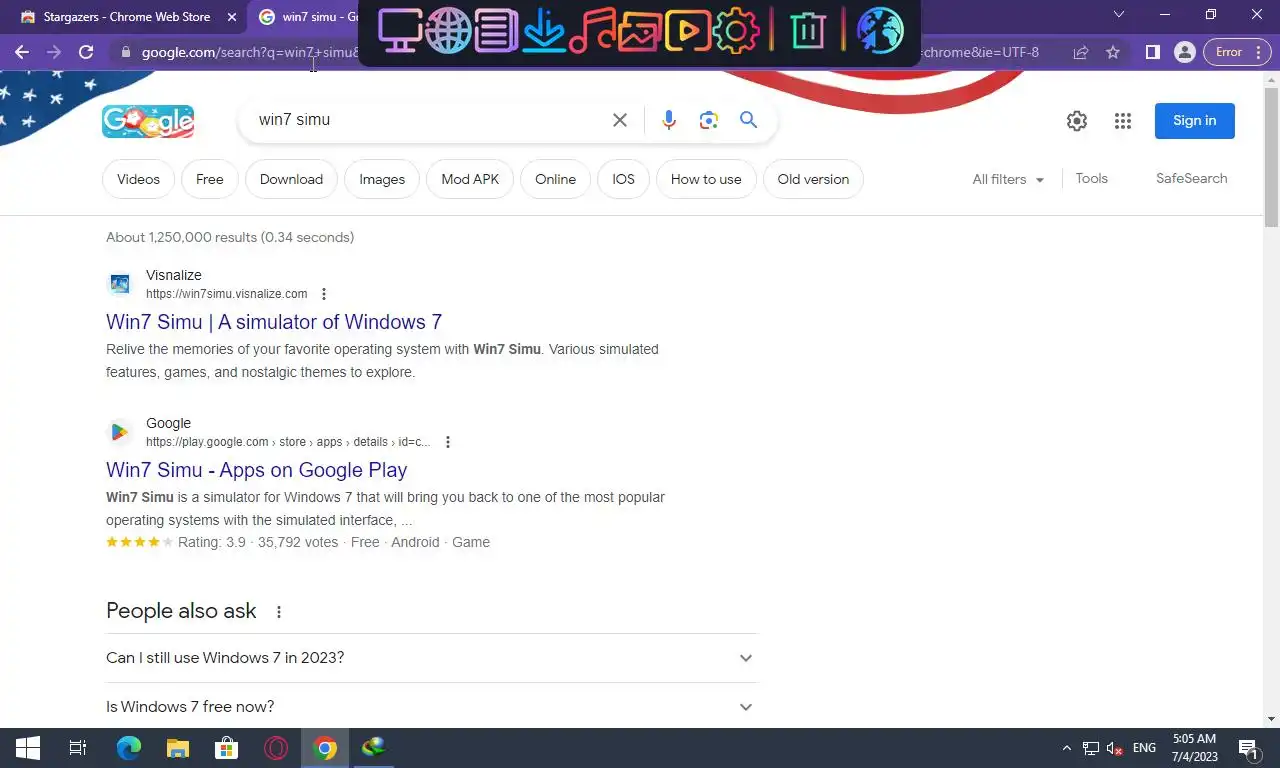
Task: Filter results by IOS
Action: (623, 179)
